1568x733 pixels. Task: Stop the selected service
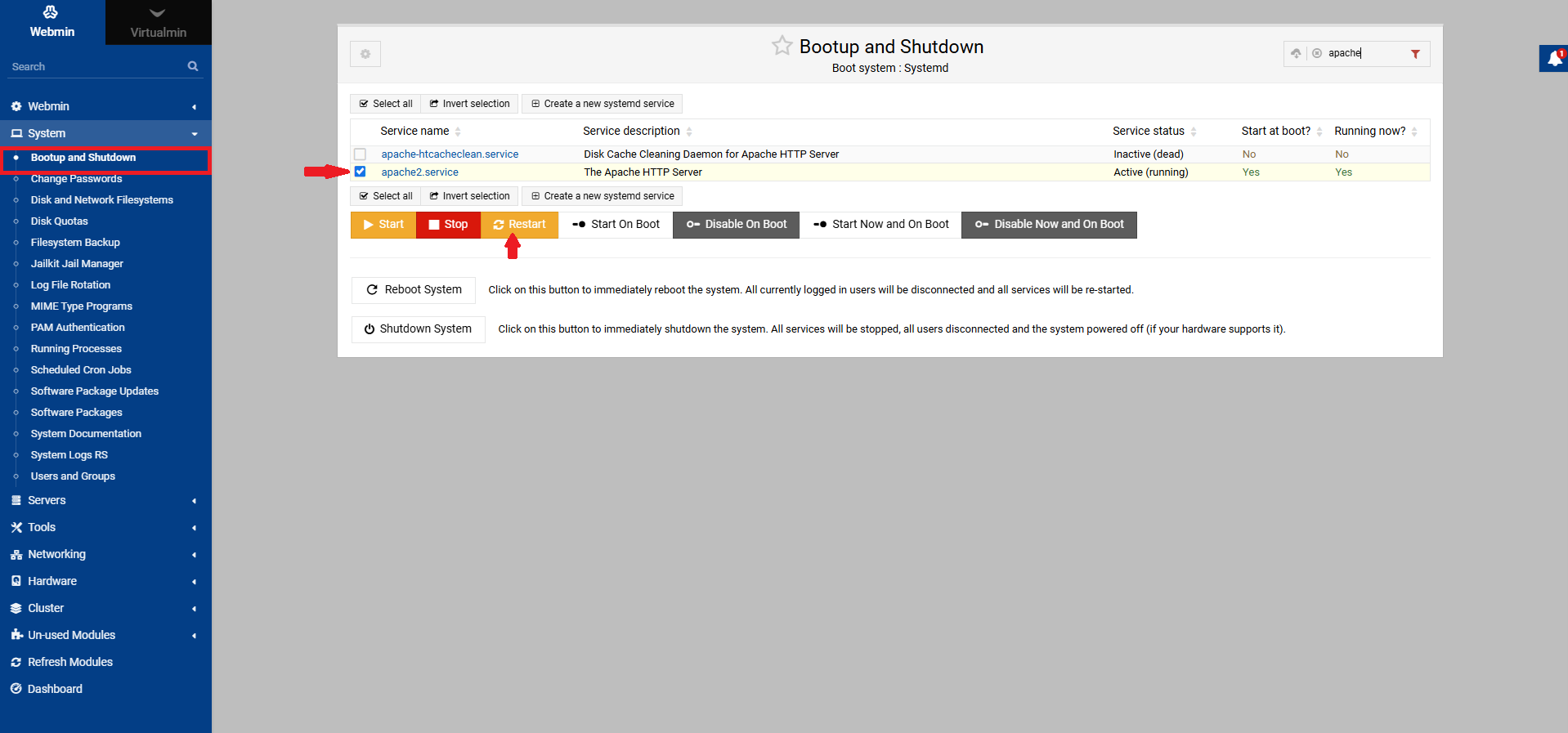pos(448,225)
